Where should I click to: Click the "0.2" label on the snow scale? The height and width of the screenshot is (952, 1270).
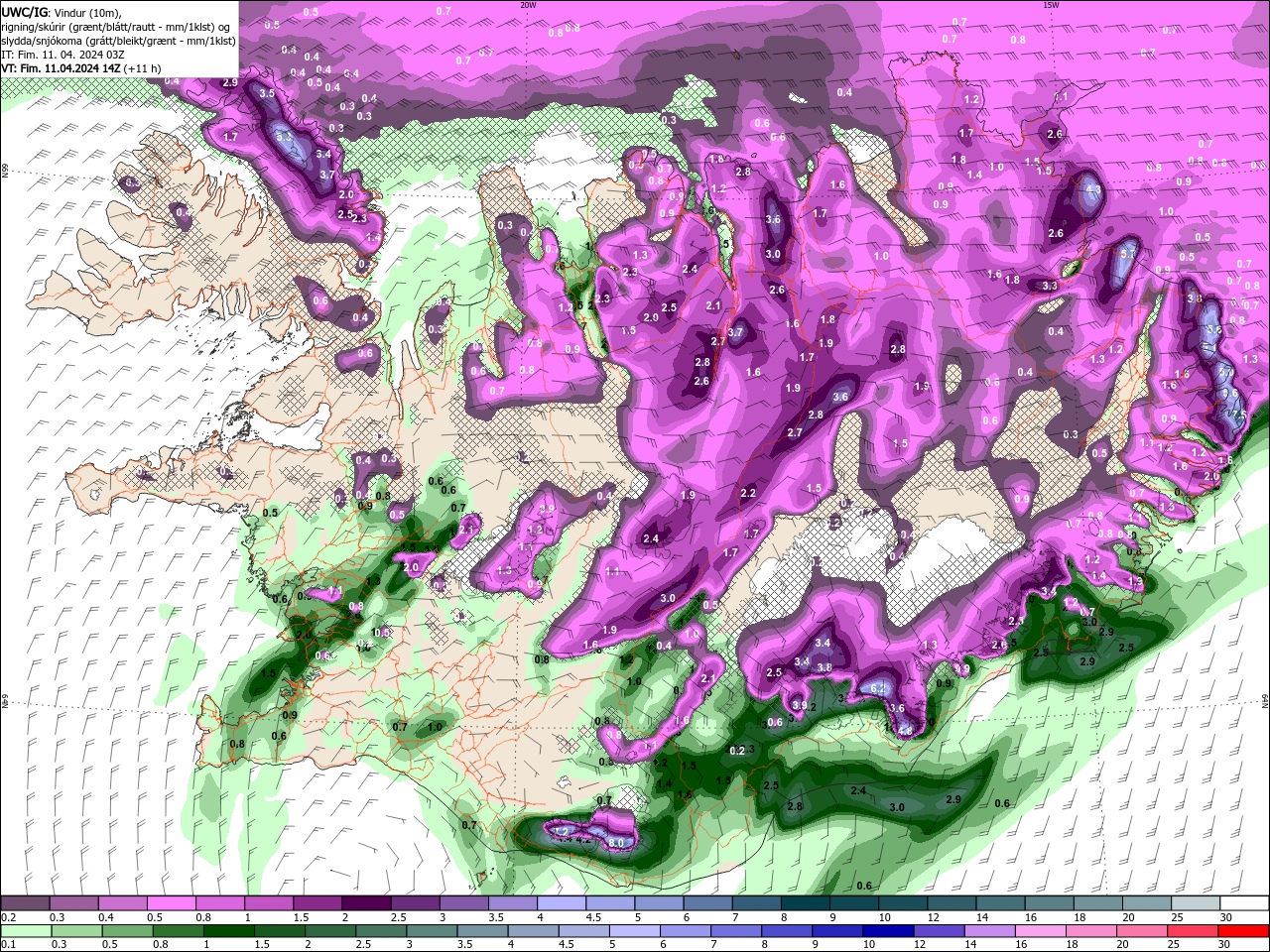click(8, 917)
